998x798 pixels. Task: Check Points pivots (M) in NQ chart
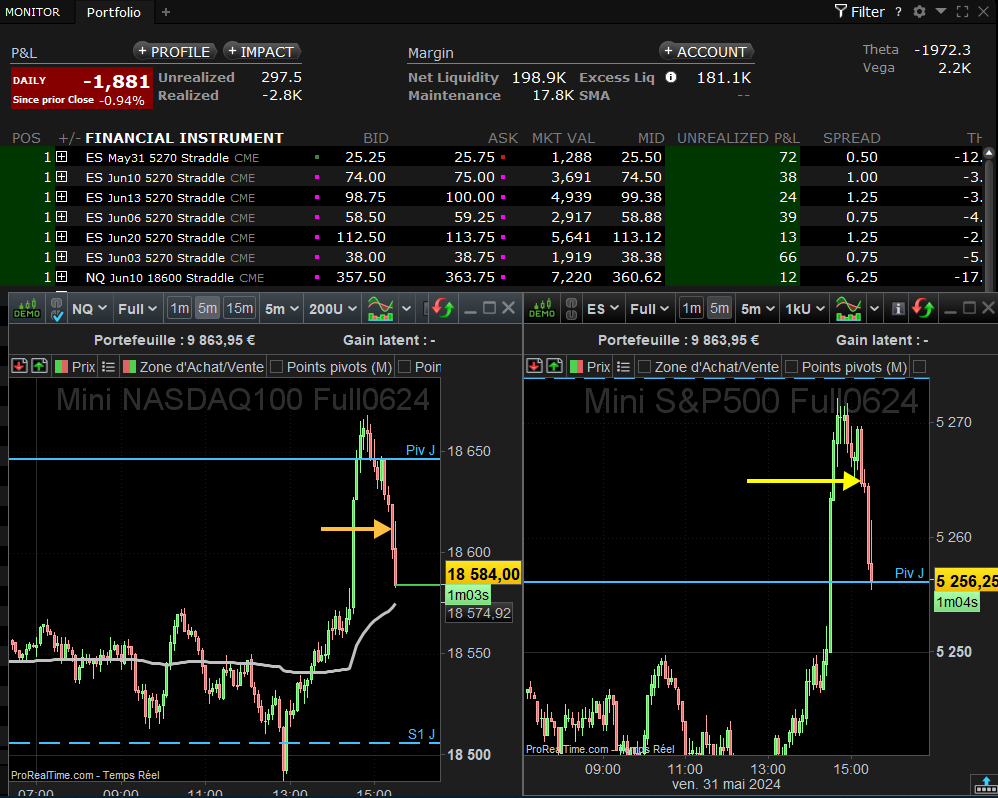coord(276,367)
